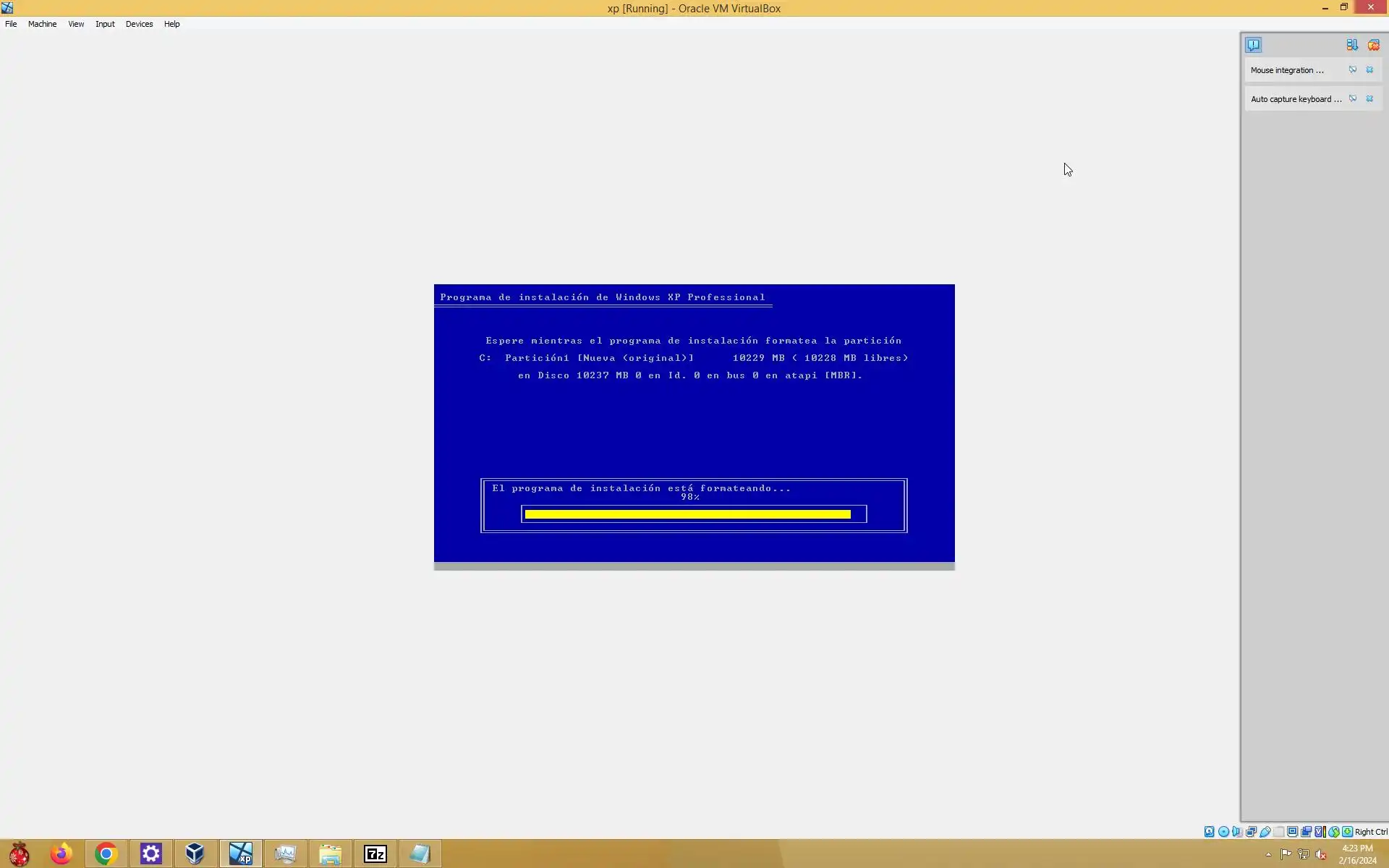Expand the Auto capture keyboard notification
Image resolution: width=1389 pixels, height=868 pixels.
1295,99
